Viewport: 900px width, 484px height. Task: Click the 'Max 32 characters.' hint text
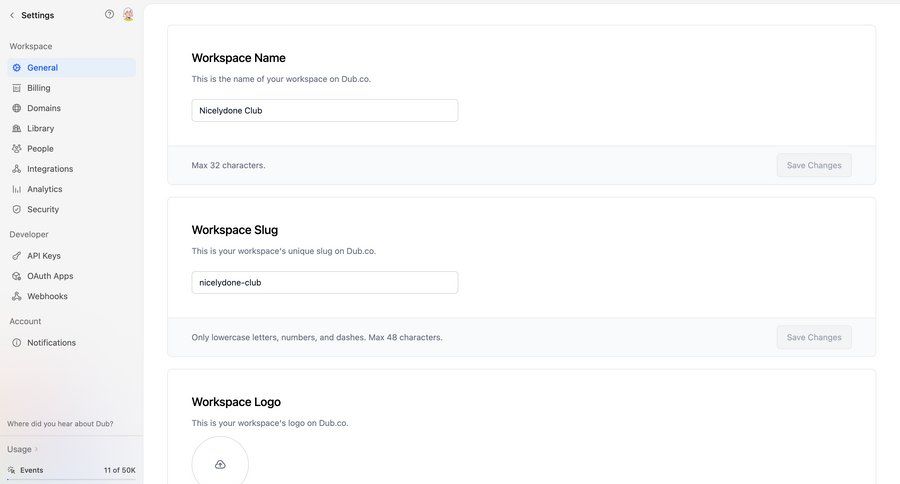(x=228, y=165)
